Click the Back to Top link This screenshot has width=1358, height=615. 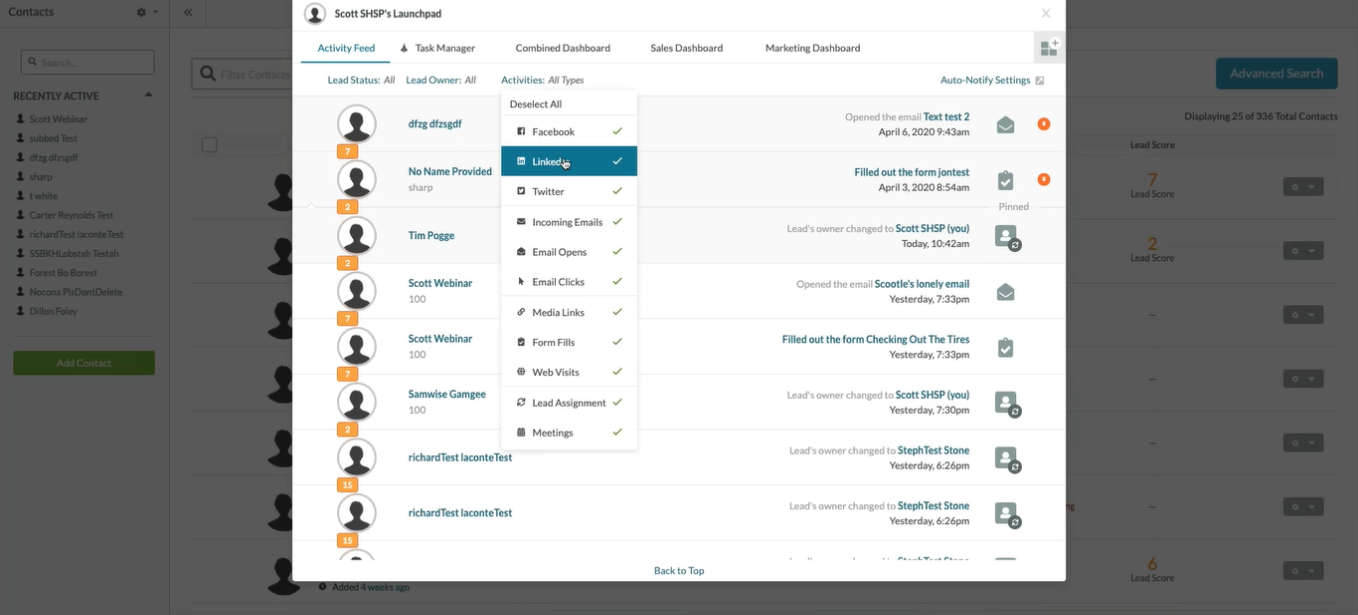point(679,571)
